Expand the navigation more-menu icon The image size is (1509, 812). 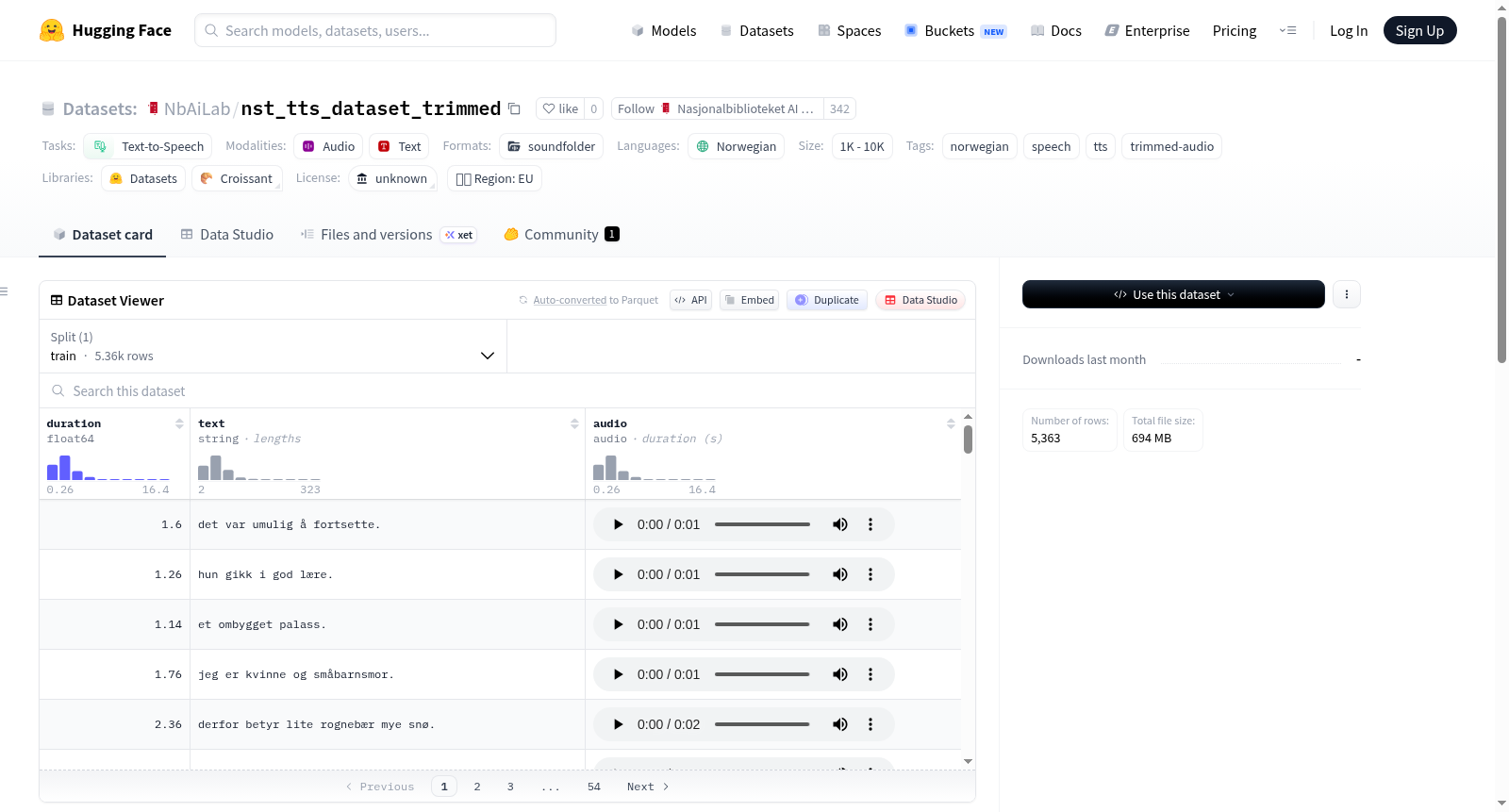[1287, 30]
